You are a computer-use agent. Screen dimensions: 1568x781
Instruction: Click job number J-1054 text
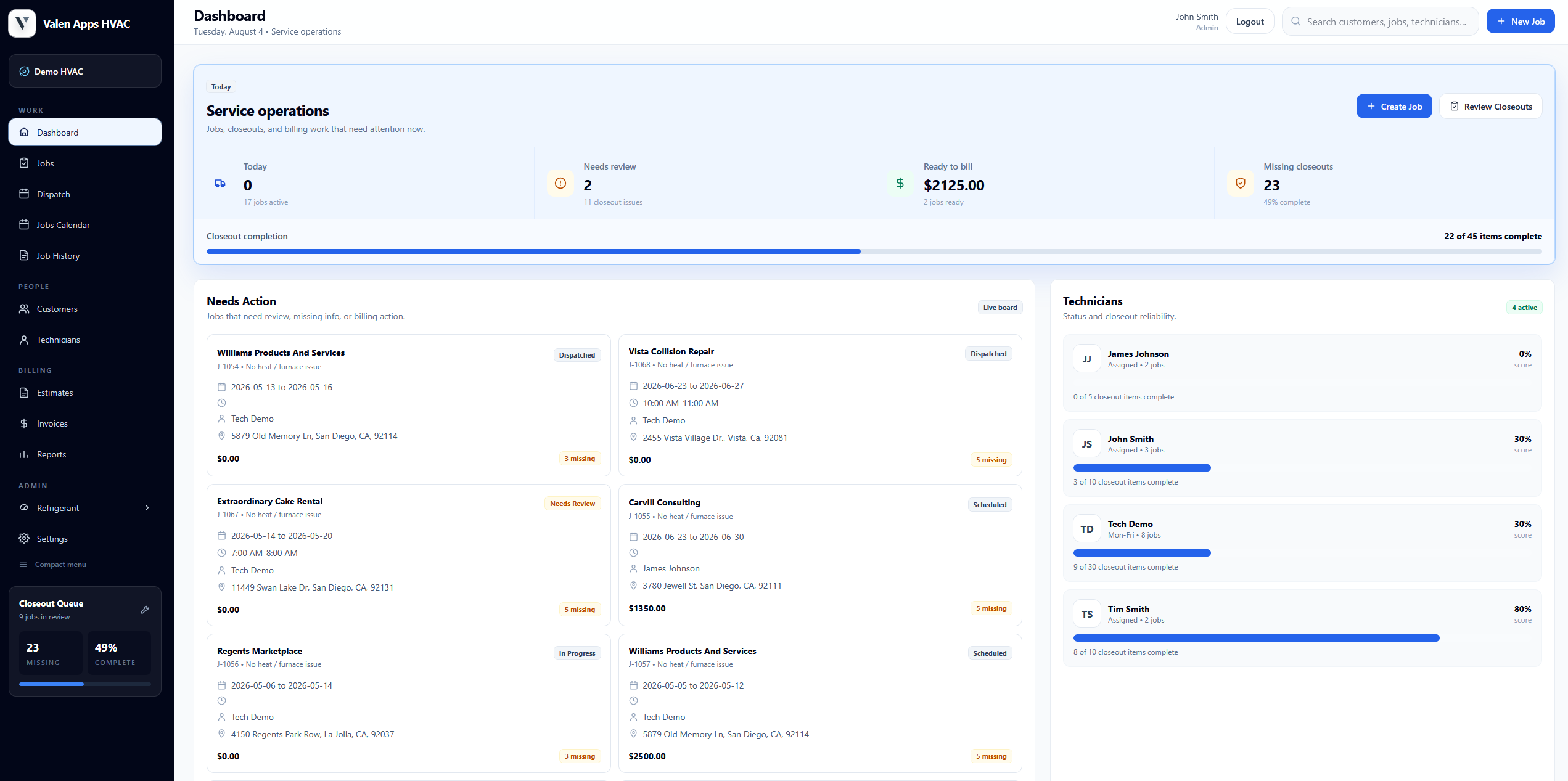pyautogui.click(x=228, y=366)
